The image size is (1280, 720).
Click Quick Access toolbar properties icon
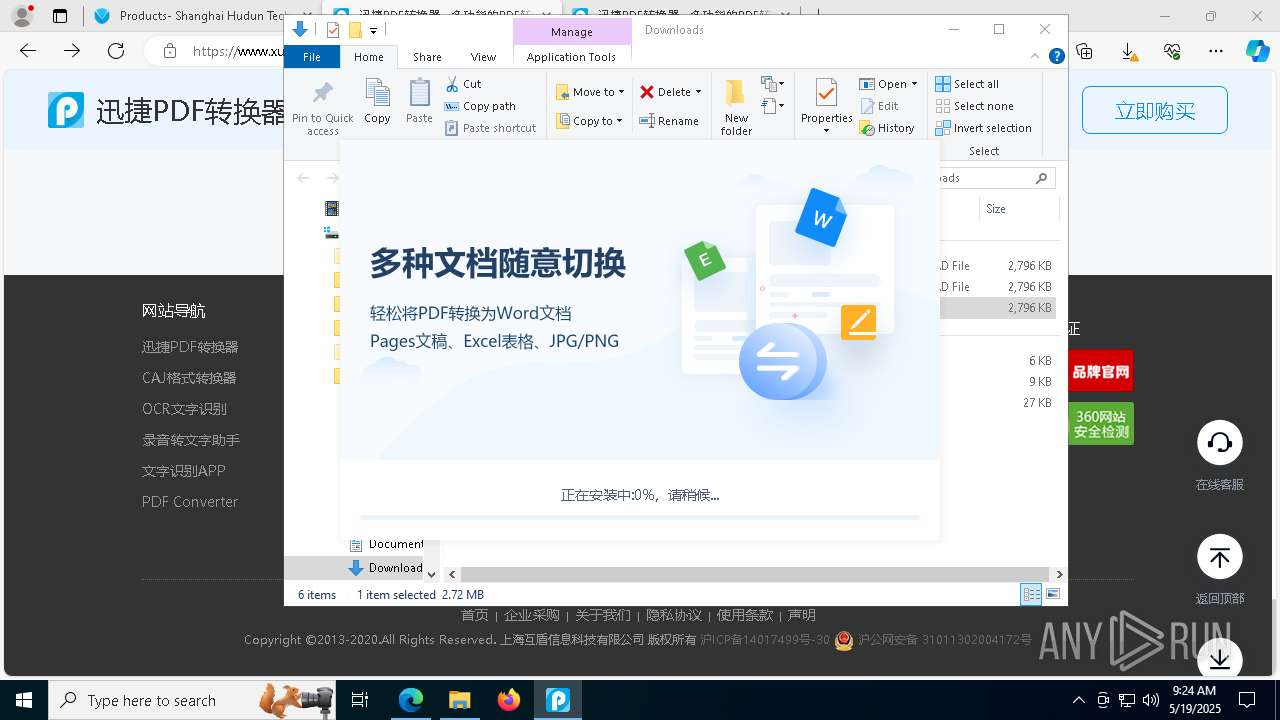333,30
